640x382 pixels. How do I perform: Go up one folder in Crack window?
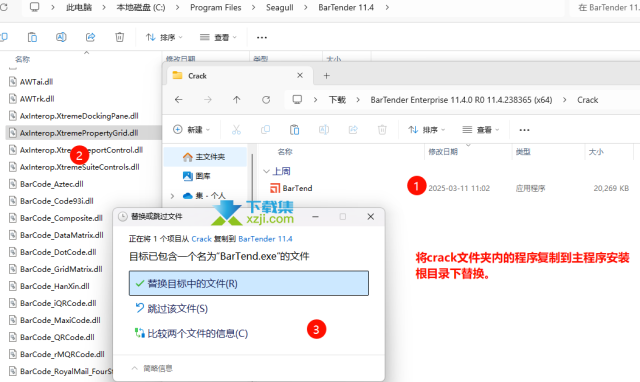(x=236, y=100)
